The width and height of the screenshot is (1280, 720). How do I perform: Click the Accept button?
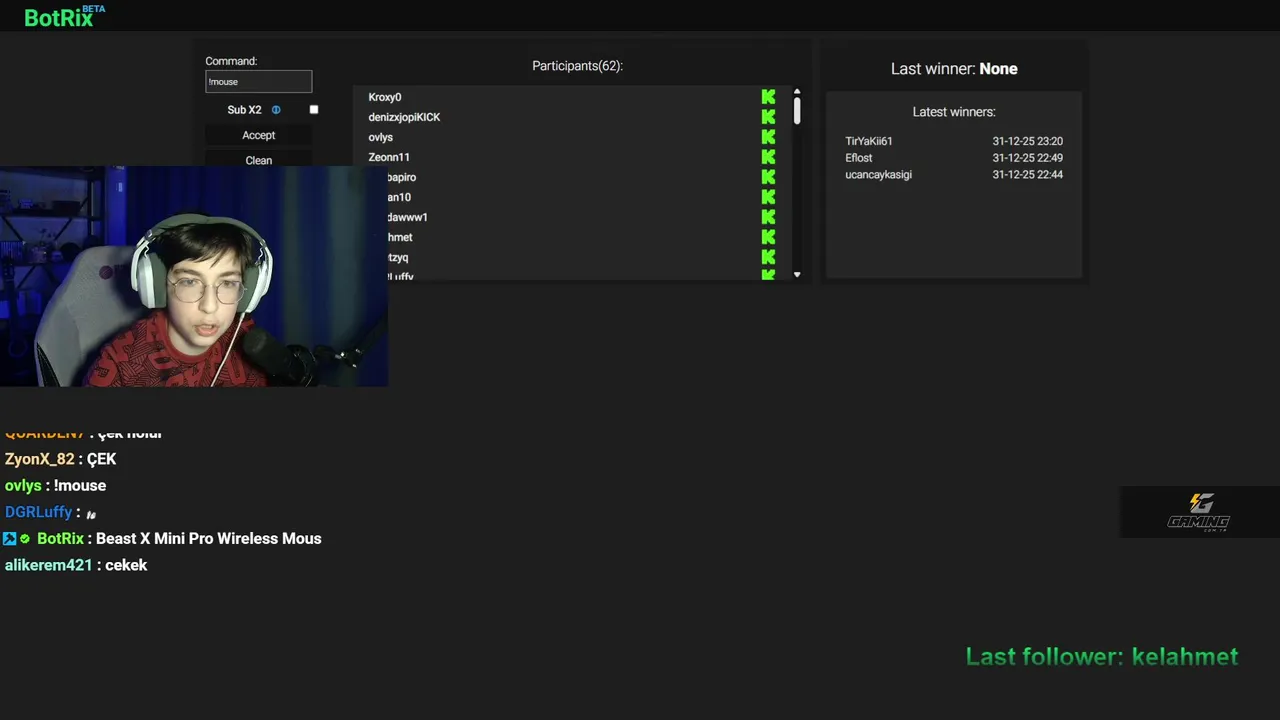coord(259,135)
